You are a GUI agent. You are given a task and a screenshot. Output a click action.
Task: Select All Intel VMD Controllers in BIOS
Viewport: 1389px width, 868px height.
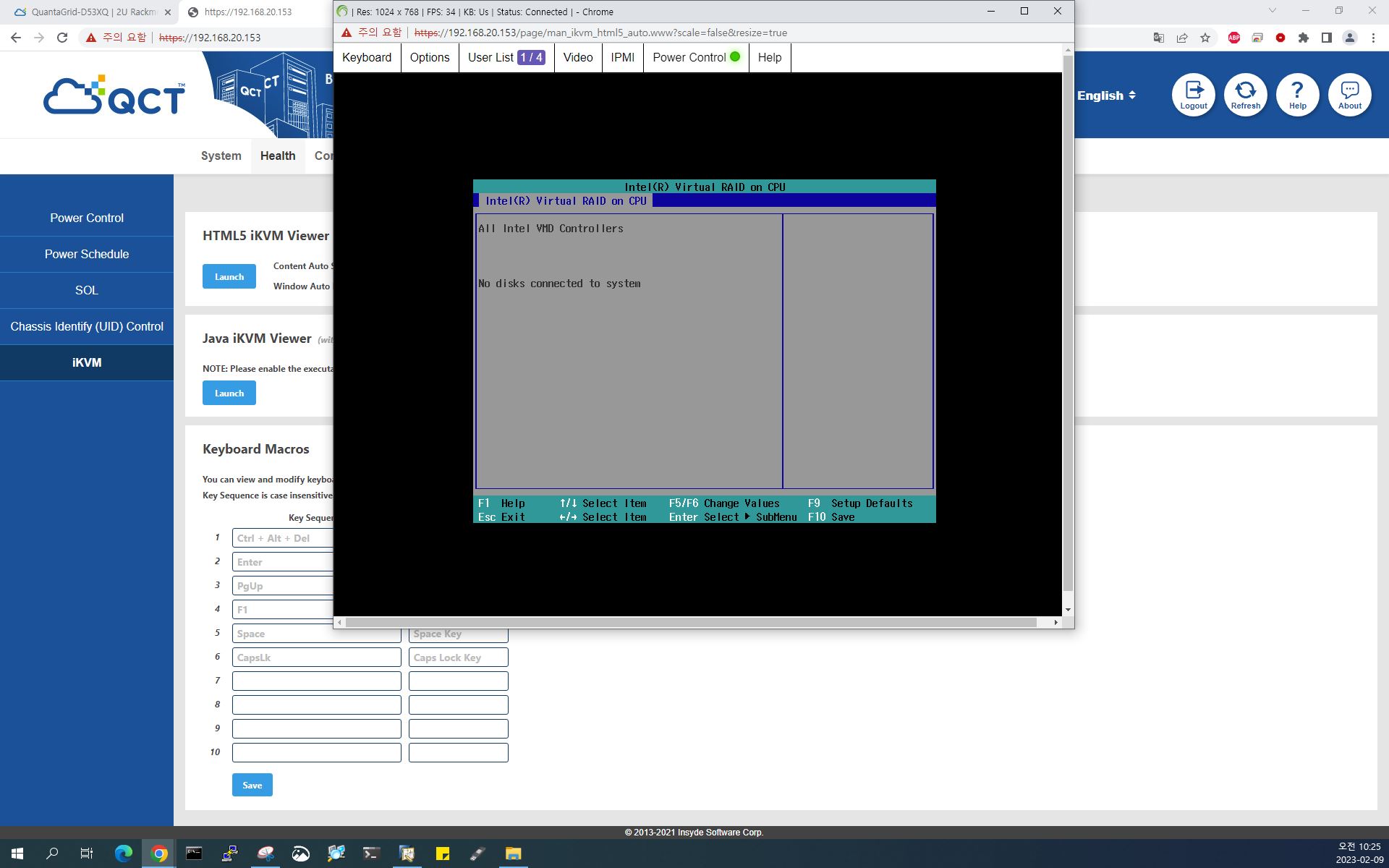[x=551, y=229]
